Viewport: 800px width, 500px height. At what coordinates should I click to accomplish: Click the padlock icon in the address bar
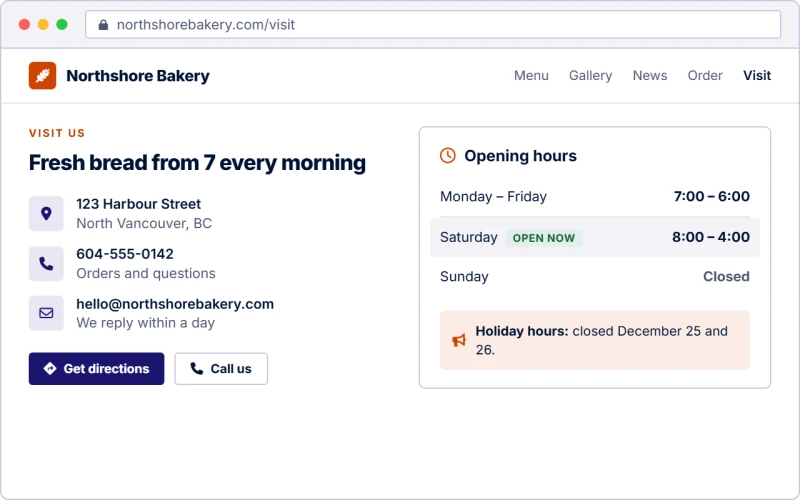coord(103,24)
